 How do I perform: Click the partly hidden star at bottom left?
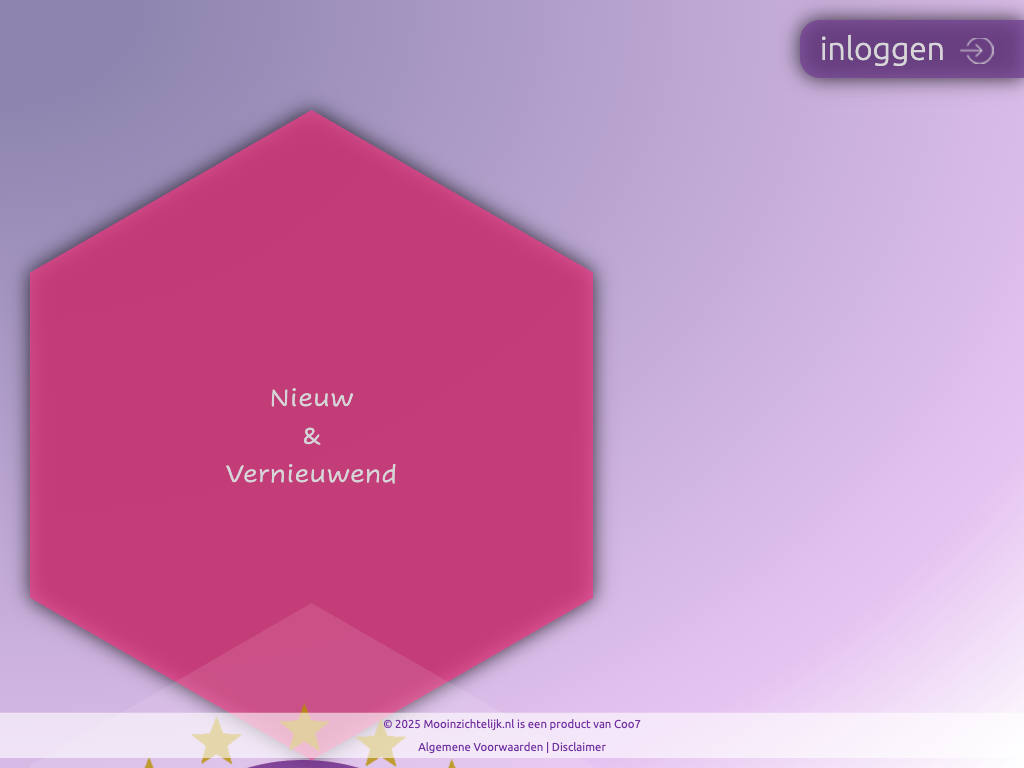149,763
